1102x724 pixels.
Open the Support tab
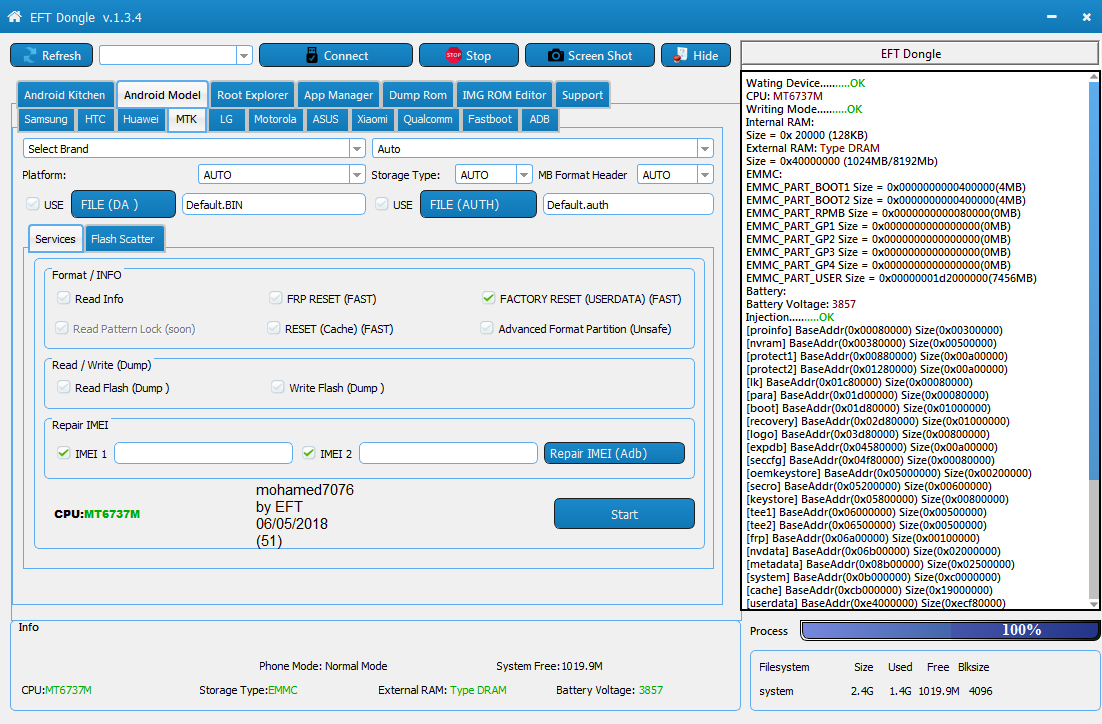coord(583,95)
